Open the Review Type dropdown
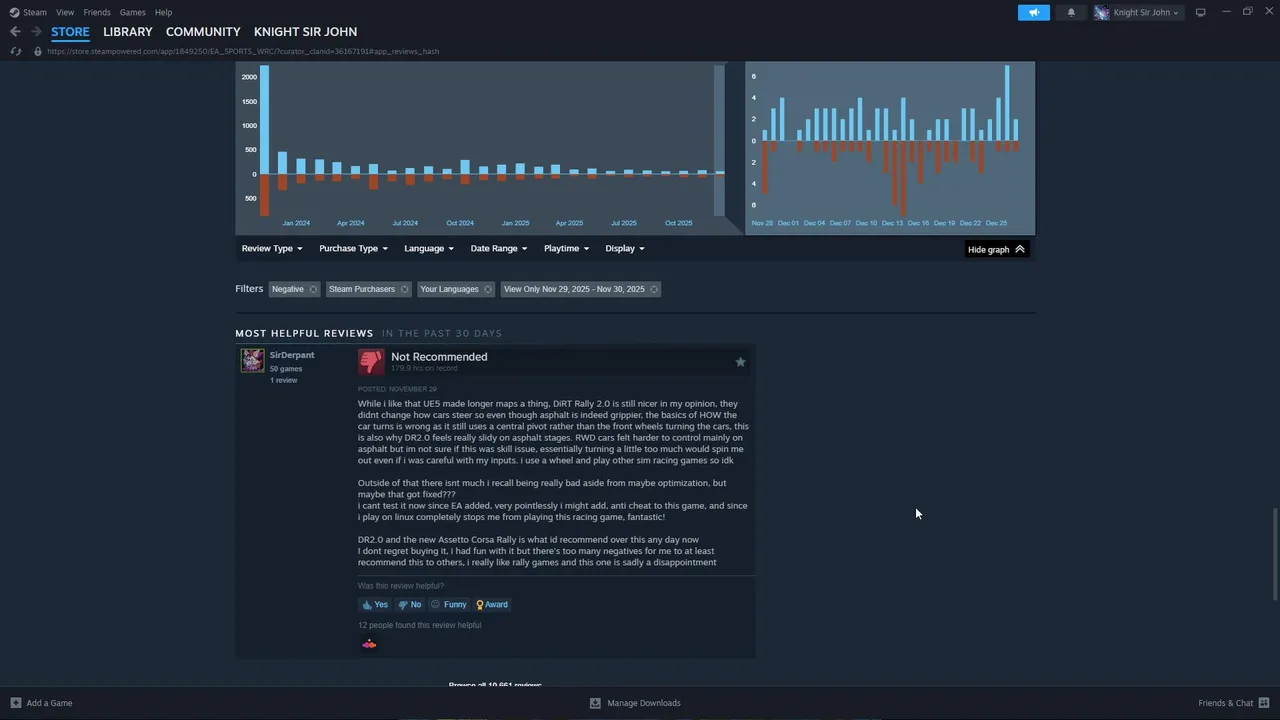The width and height of the screenshot is (1280, 720). [271, 248]
